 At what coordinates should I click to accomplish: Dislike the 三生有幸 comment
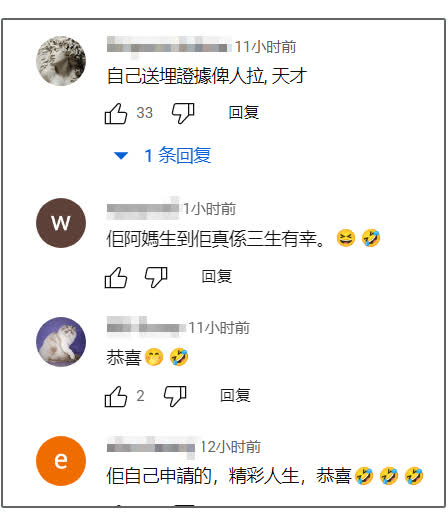coord(156,278)
